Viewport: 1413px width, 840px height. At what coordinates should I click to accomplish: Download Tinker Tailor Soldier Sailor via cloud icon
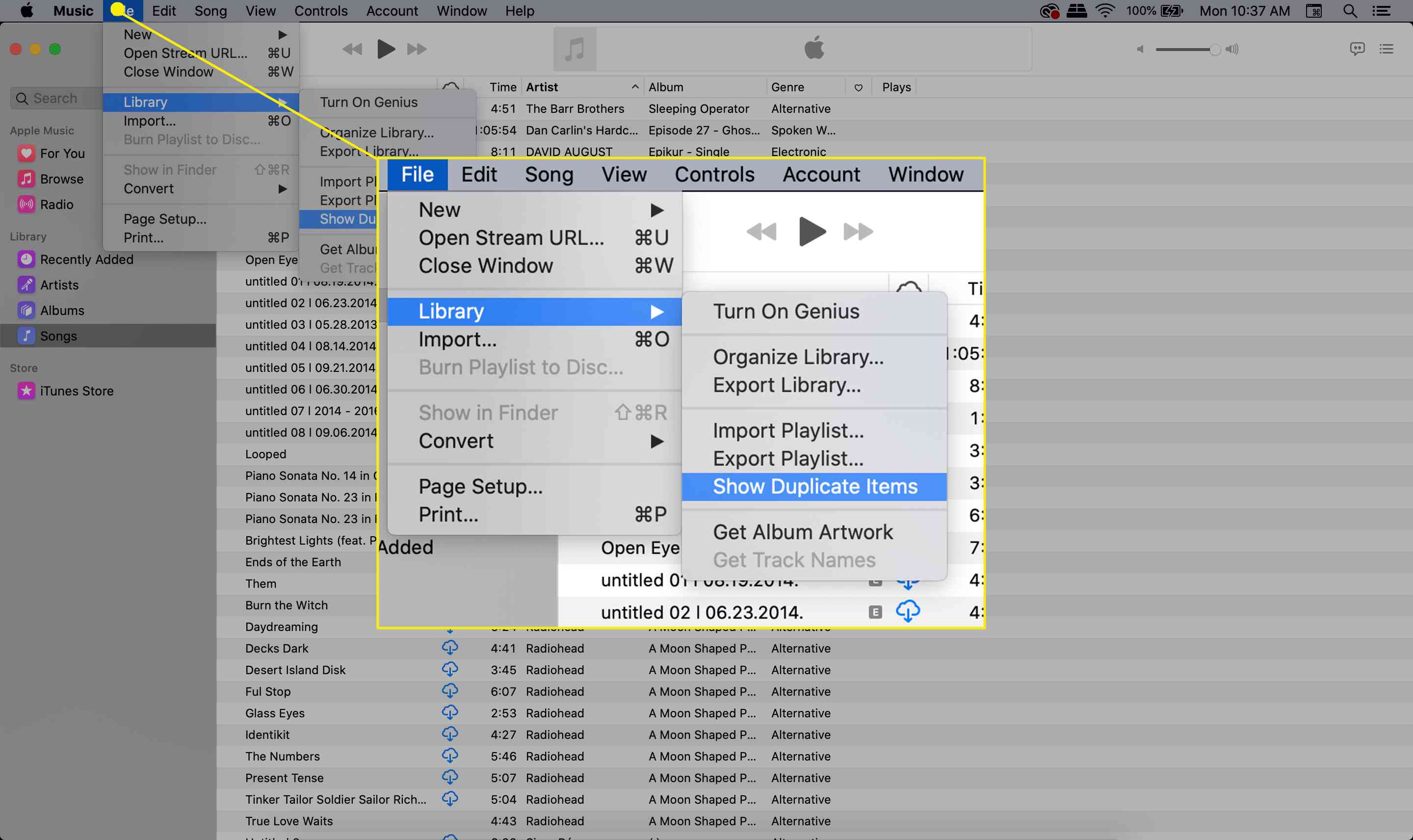[x=450, y=799]
